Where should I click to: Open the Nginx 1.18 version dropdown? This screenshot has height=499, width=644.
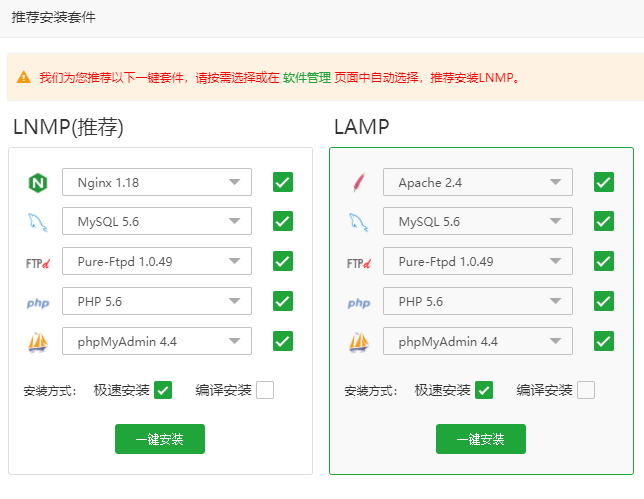157,182
